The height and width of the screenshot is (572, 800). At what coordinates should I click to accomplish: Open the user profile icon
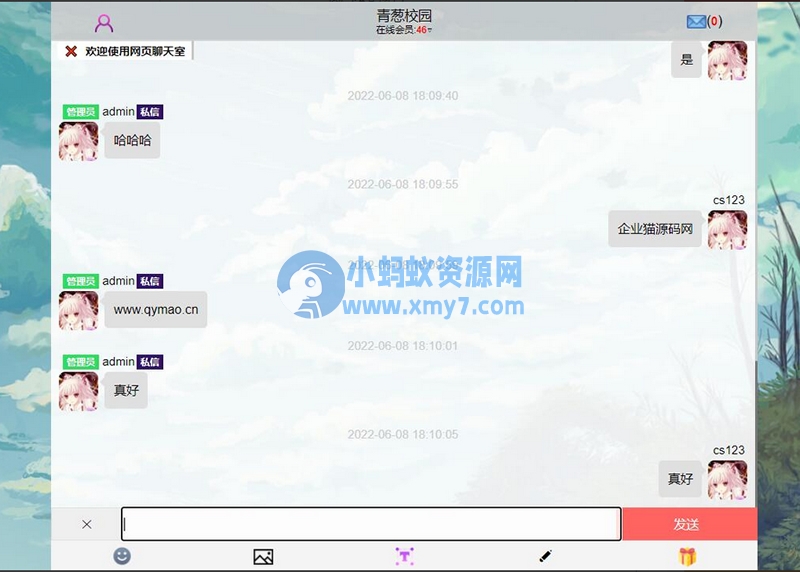104,23
